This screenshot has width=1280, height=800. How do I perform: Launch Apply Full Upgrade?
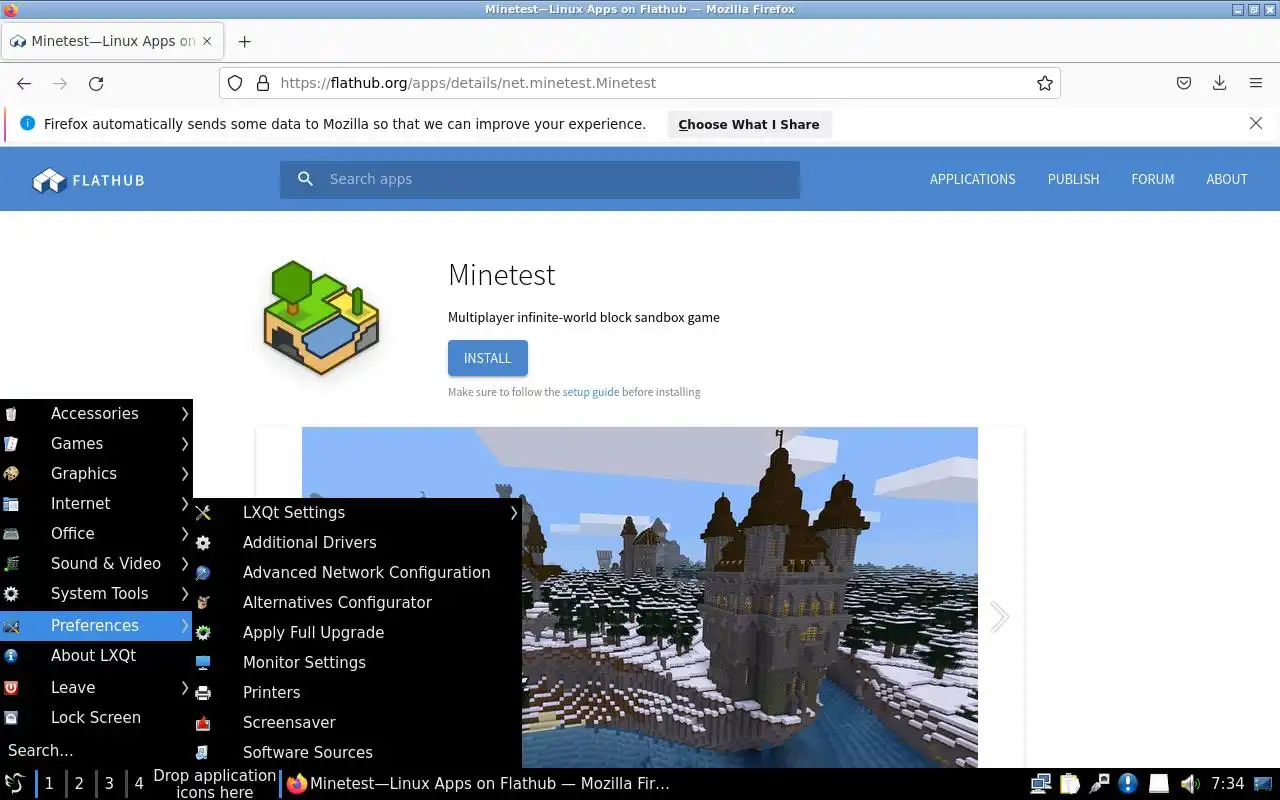(x=357, y=632)
